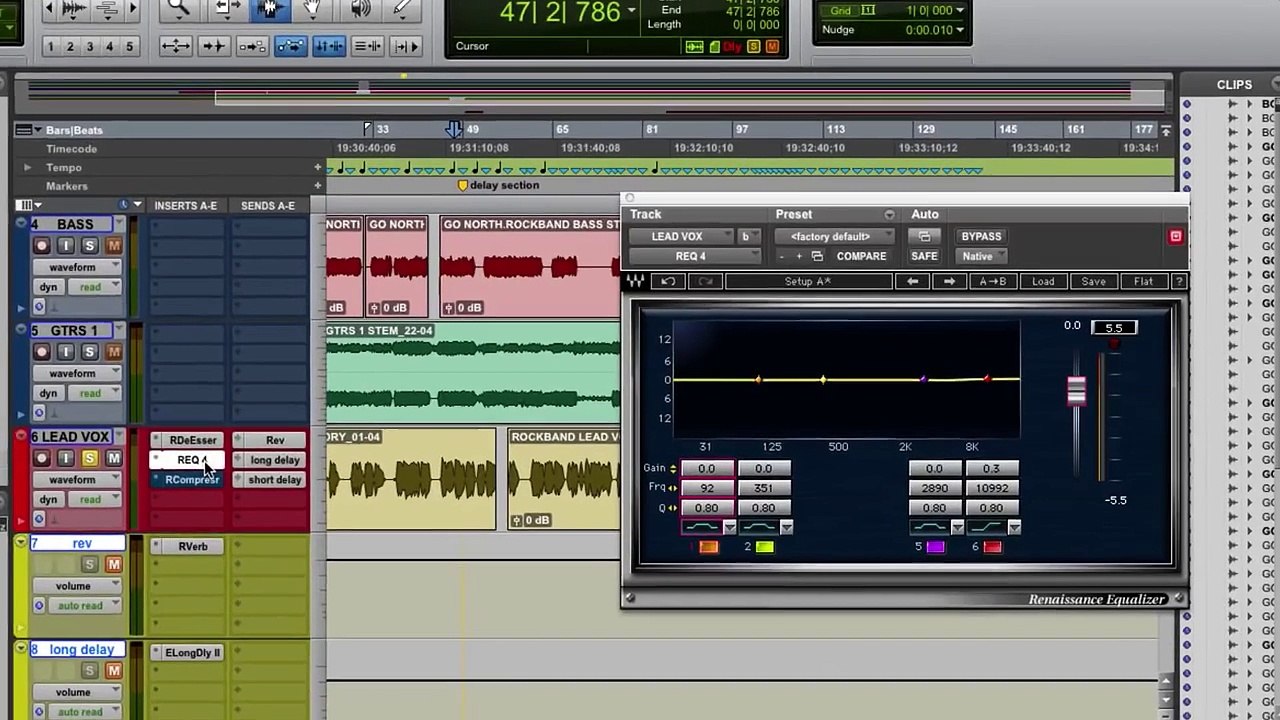
Task: Go to next preset with right arrow
Action: coord(949,282)
